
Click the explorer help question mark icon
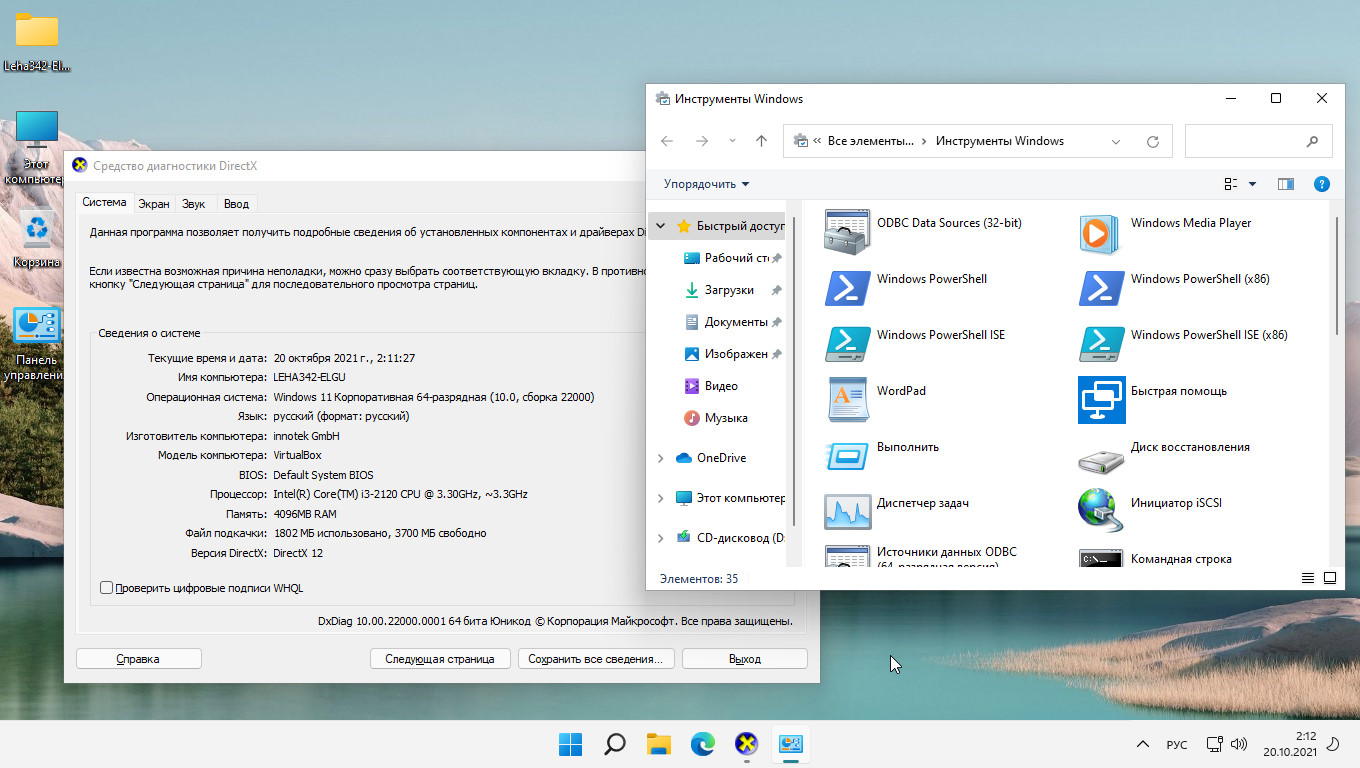point(1321,184)
